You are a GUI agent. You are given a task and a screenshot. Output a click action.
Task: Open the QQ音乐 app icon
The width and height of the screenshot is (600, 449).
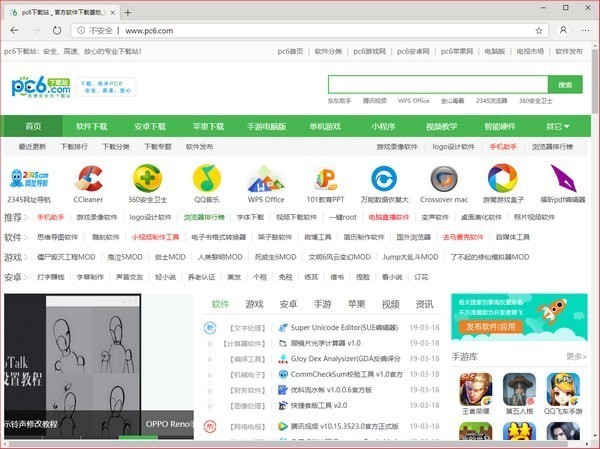[207, 179]
